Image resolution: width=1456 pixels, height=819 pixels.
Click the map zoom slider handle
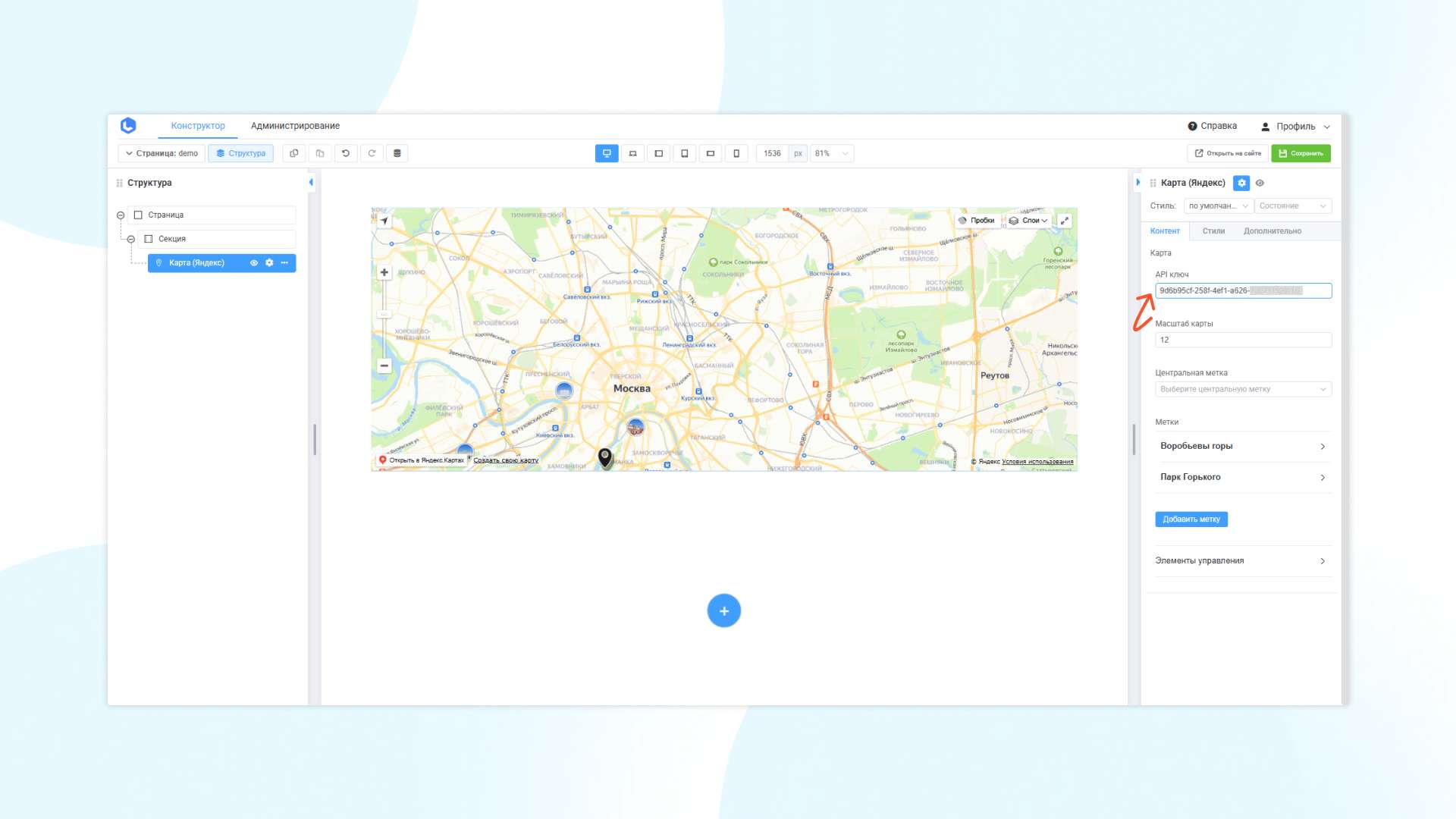pos(384,314)
